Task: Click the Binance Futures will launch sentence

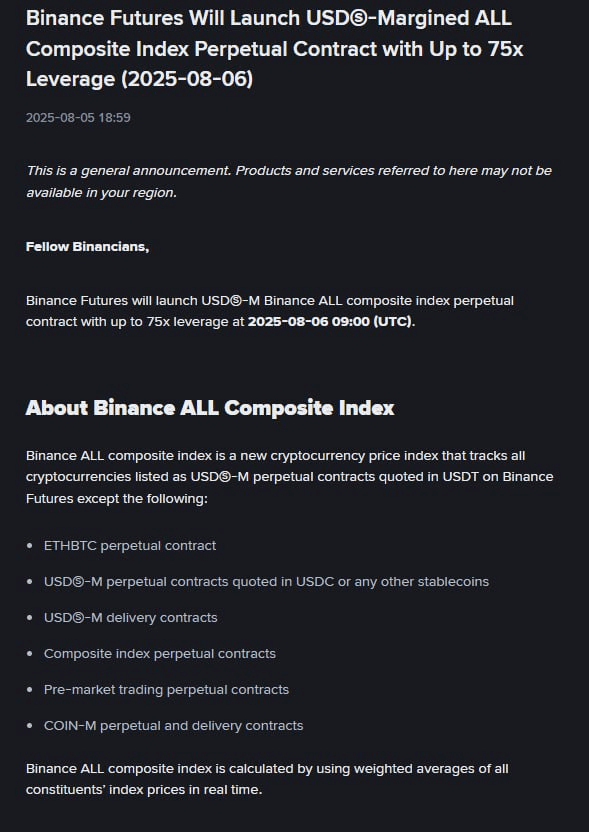Action: [270, 311]
